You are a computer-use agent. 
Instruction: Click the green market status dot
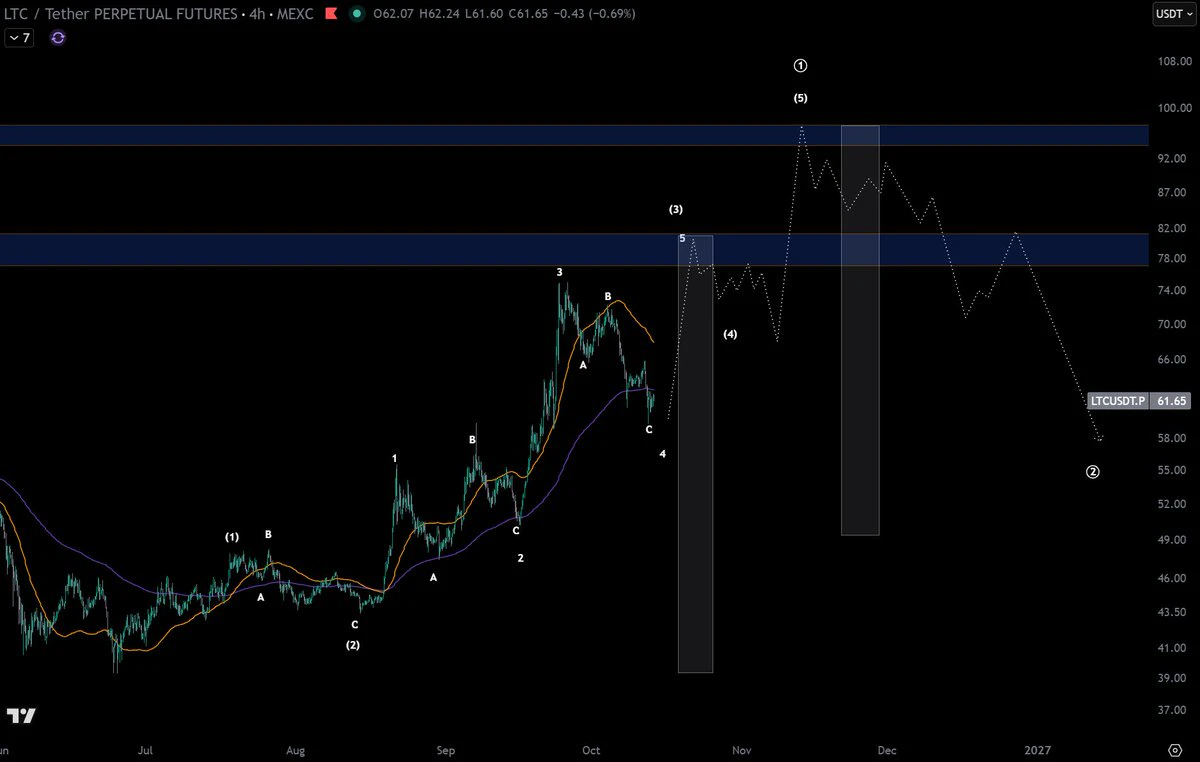[357, 14]
